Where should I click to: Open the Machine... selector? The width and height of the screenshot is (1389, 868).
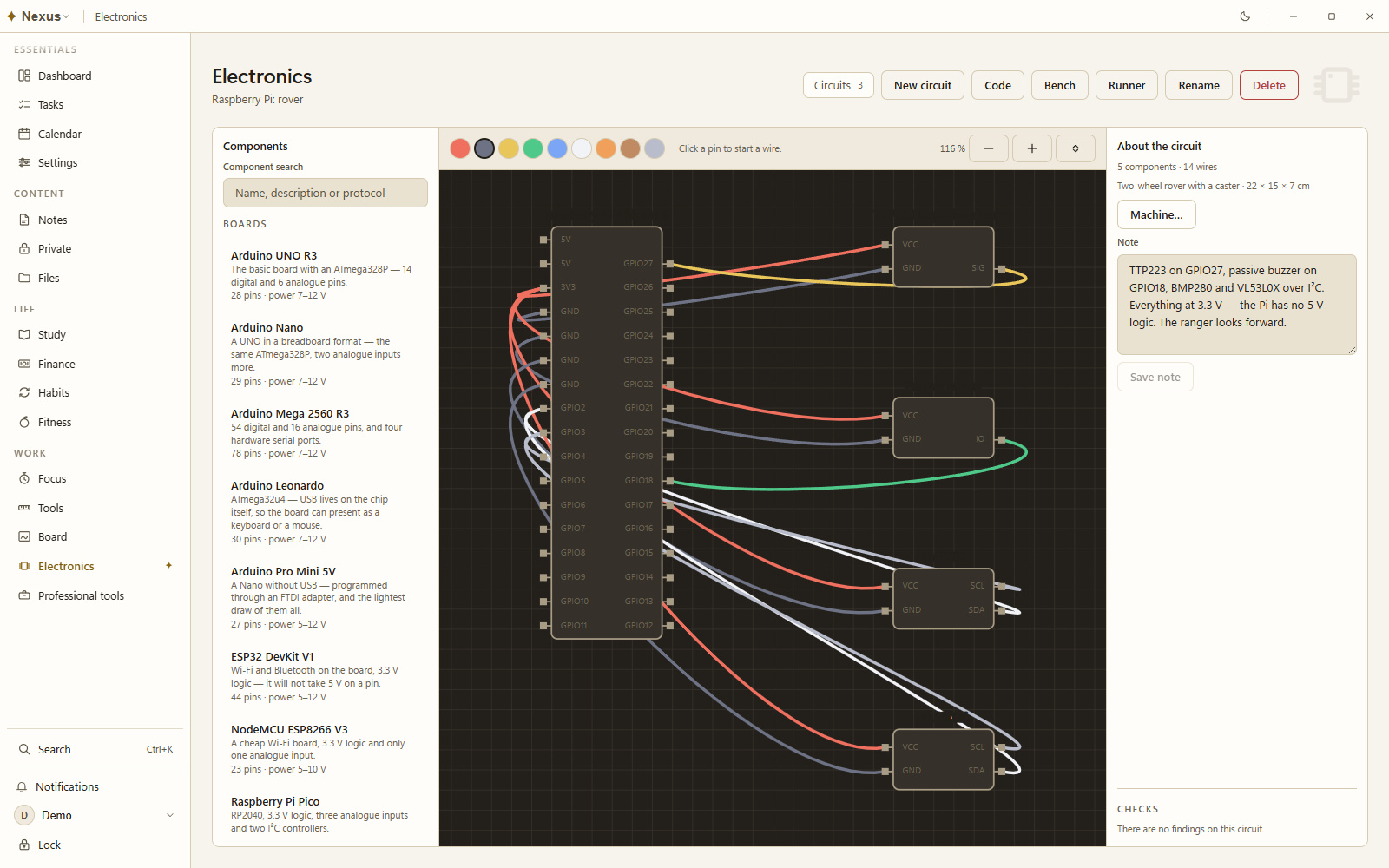coord(1156,214)
